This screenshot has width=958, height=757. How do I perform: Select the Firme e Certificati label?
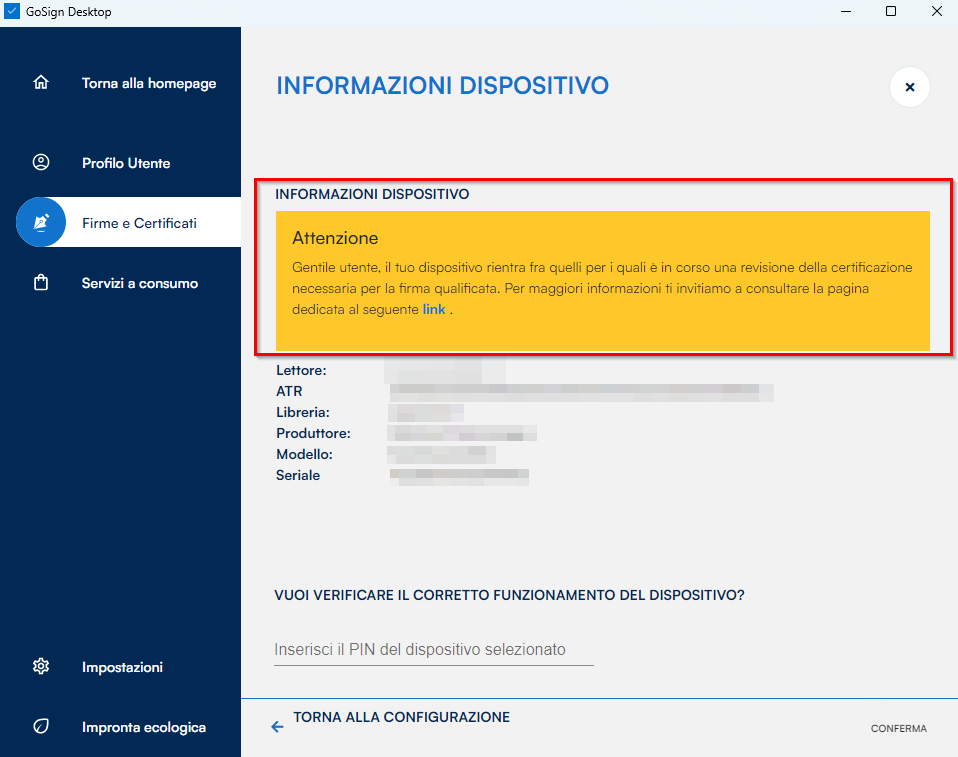pos(139,223)
